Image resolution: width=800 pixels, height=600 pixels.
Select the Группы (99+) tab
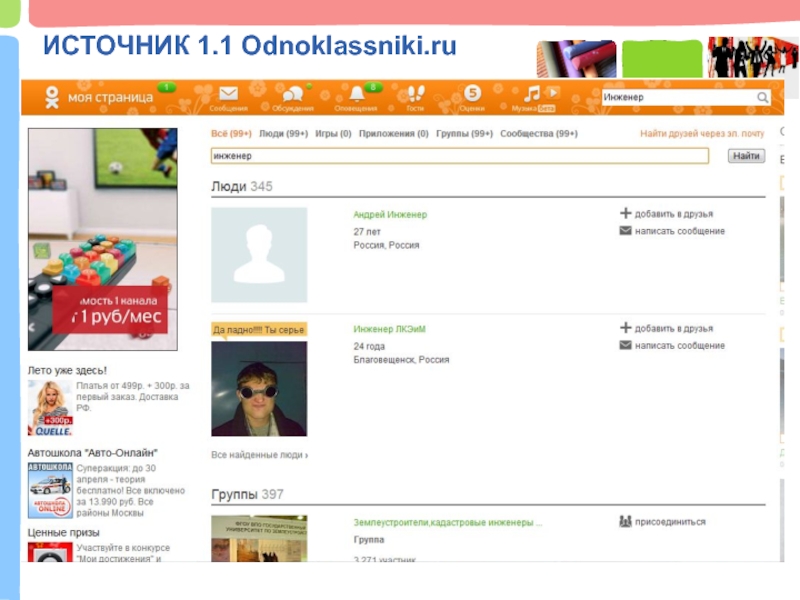coord(464,134)
